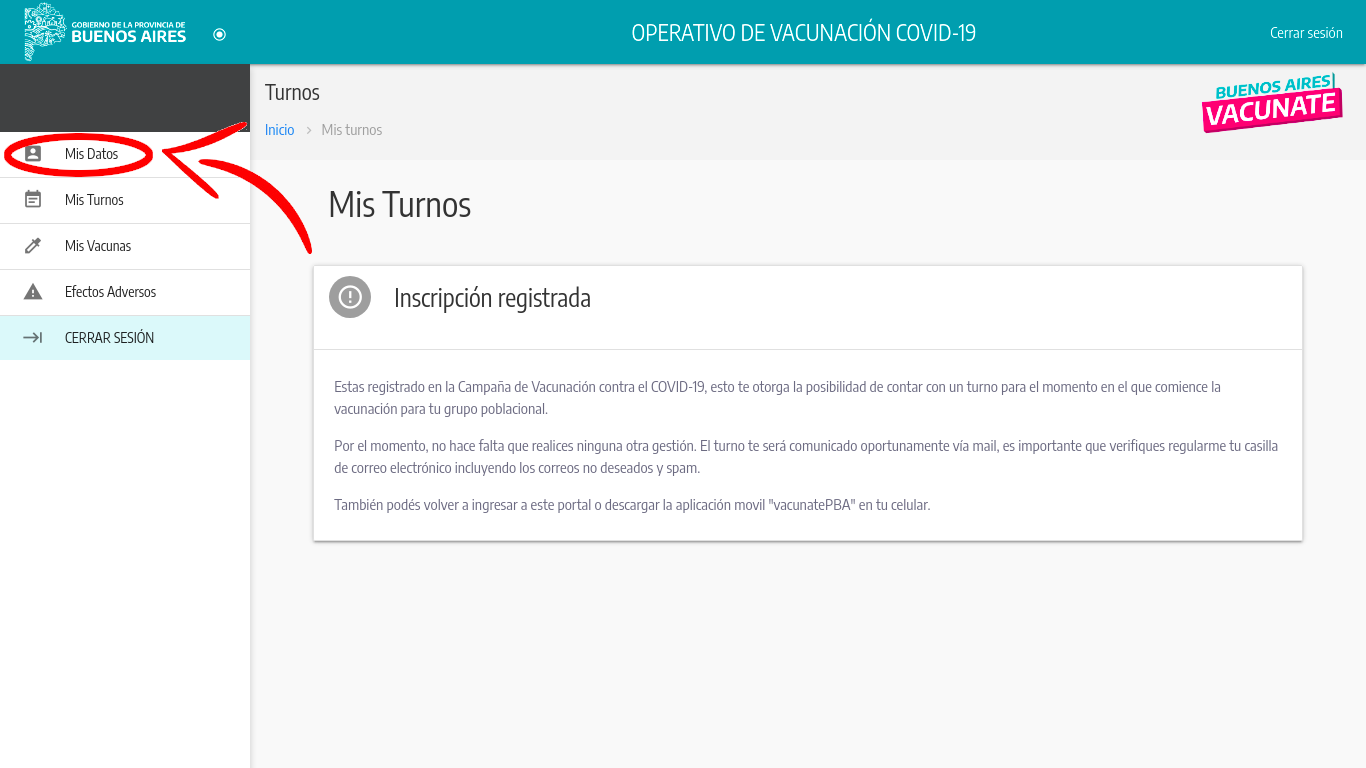This screenshot has width=1366, height=768.
Task: Open Efectos Adversos from the sidebar
Action: 110,292
